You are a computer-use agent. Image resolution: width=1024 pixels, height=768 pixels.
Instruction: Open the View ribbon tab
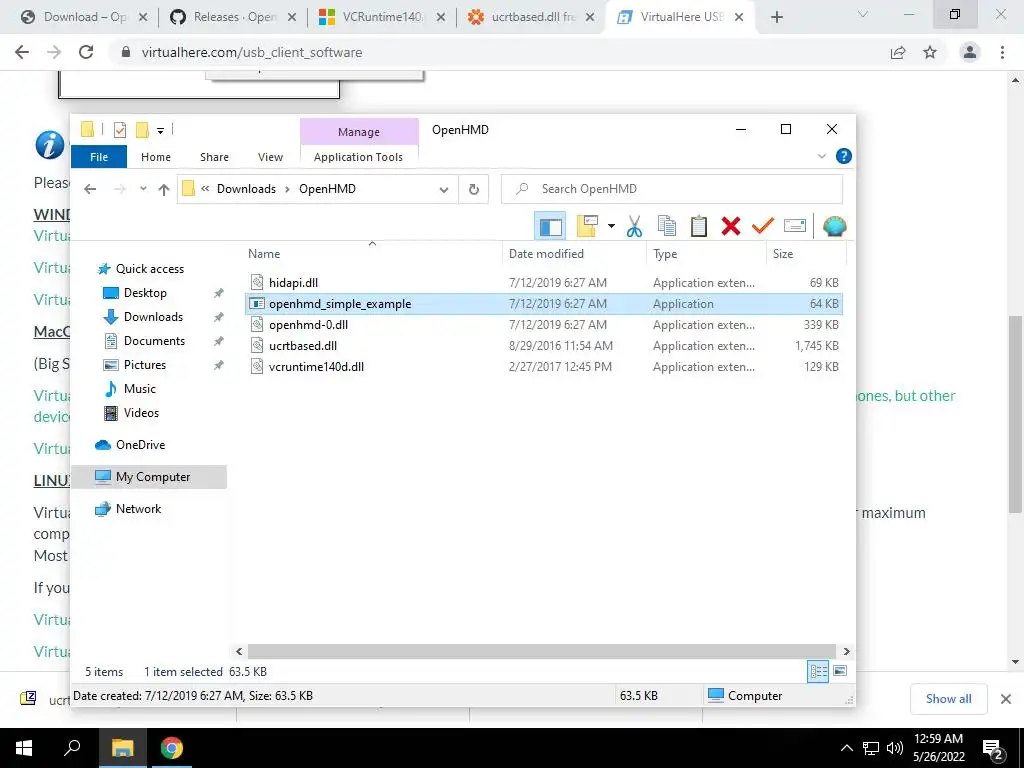[x=270, y=157]
